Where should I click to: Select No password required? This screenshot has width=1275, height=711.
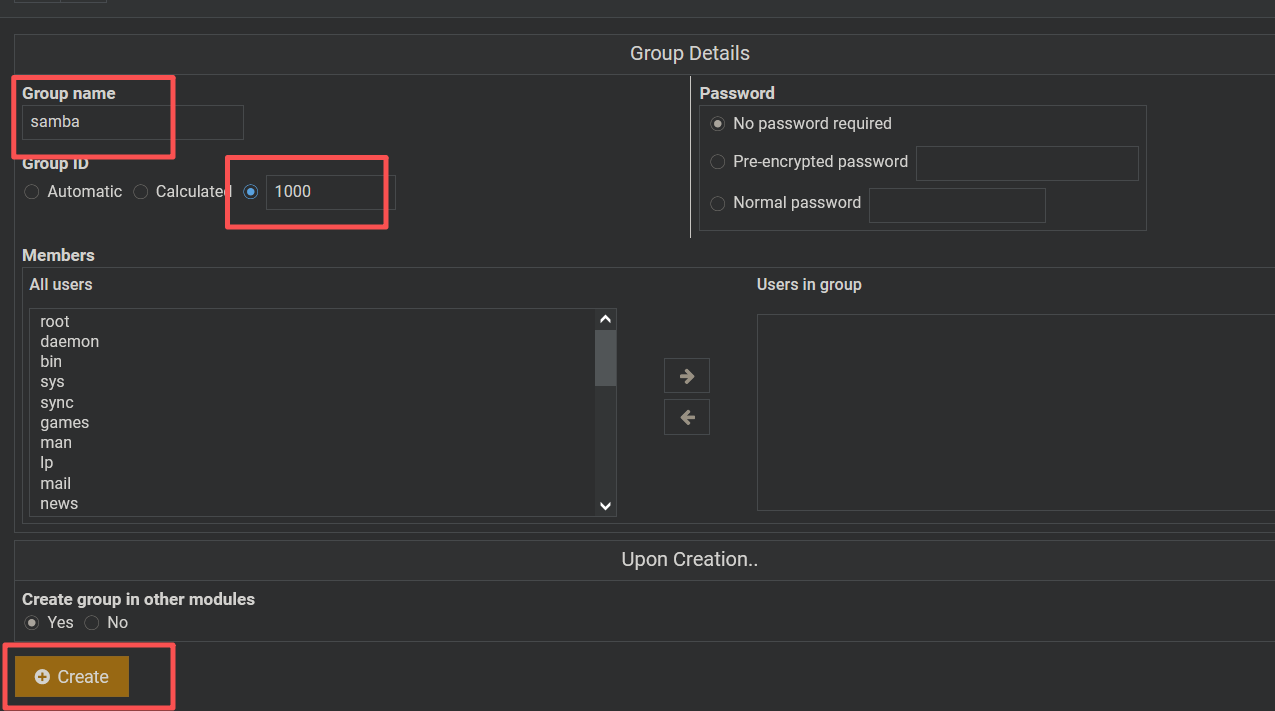[717, 124]
